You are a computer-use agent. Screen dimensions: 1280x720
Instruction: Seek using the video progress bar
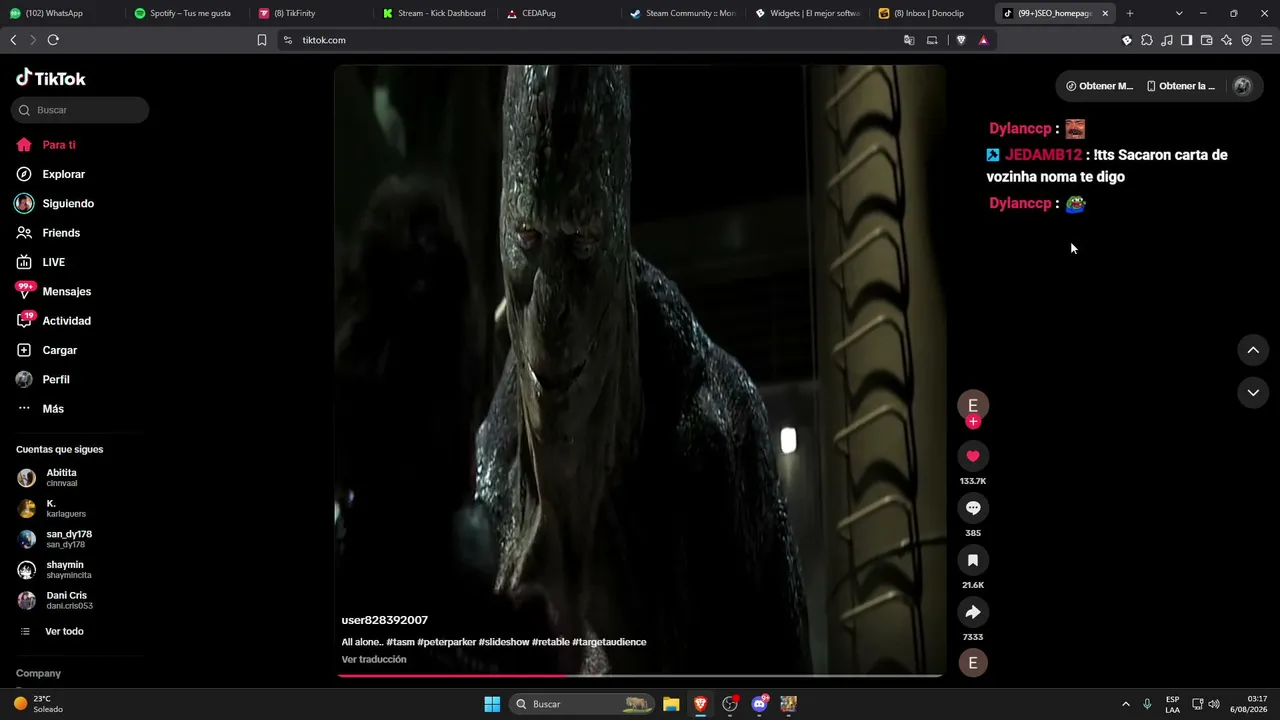click(x=640, y=676)
